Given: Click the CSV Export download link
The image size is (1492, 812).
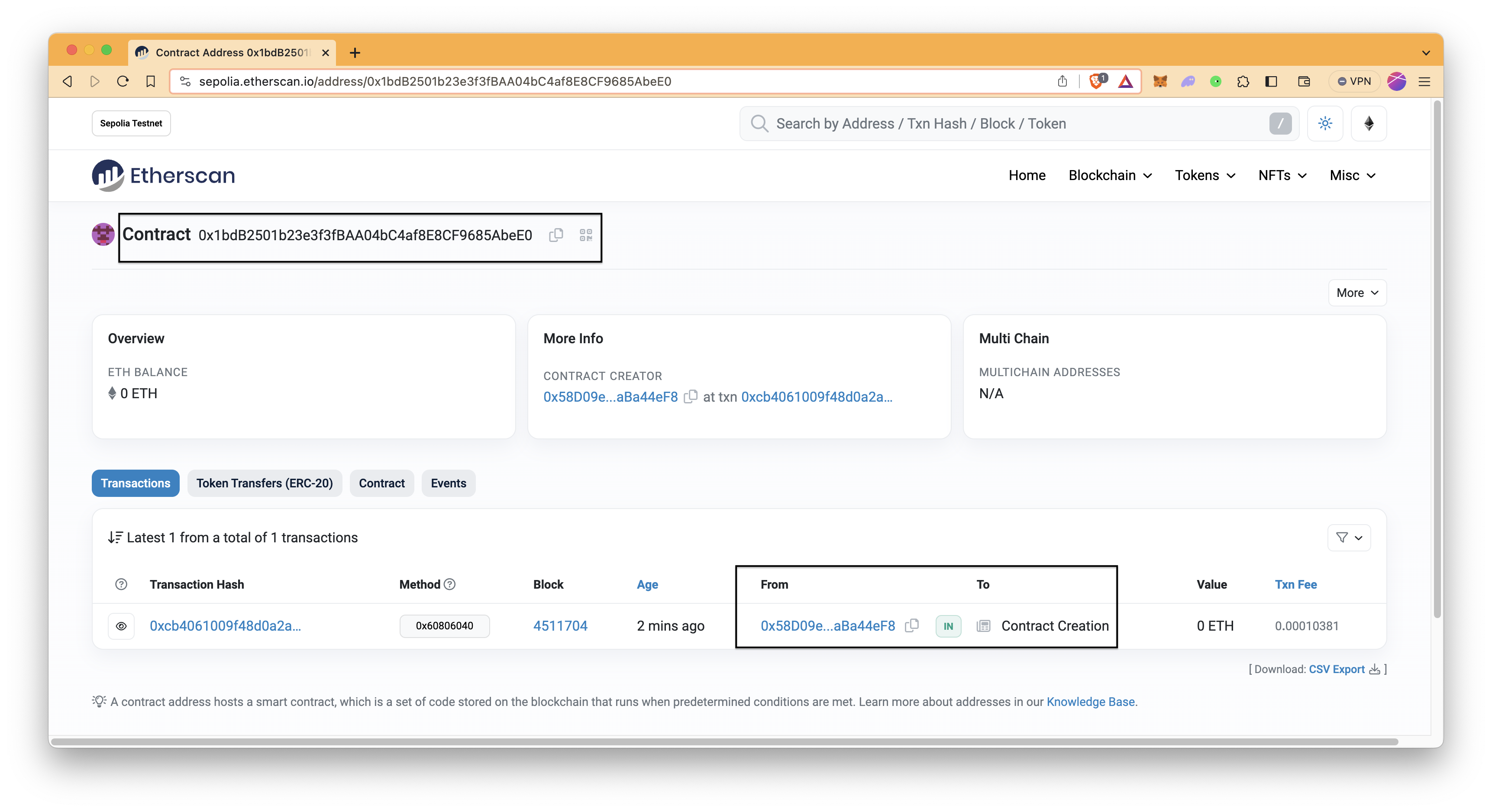Looking at the screenshot, I should click(x=1336, y=669).
